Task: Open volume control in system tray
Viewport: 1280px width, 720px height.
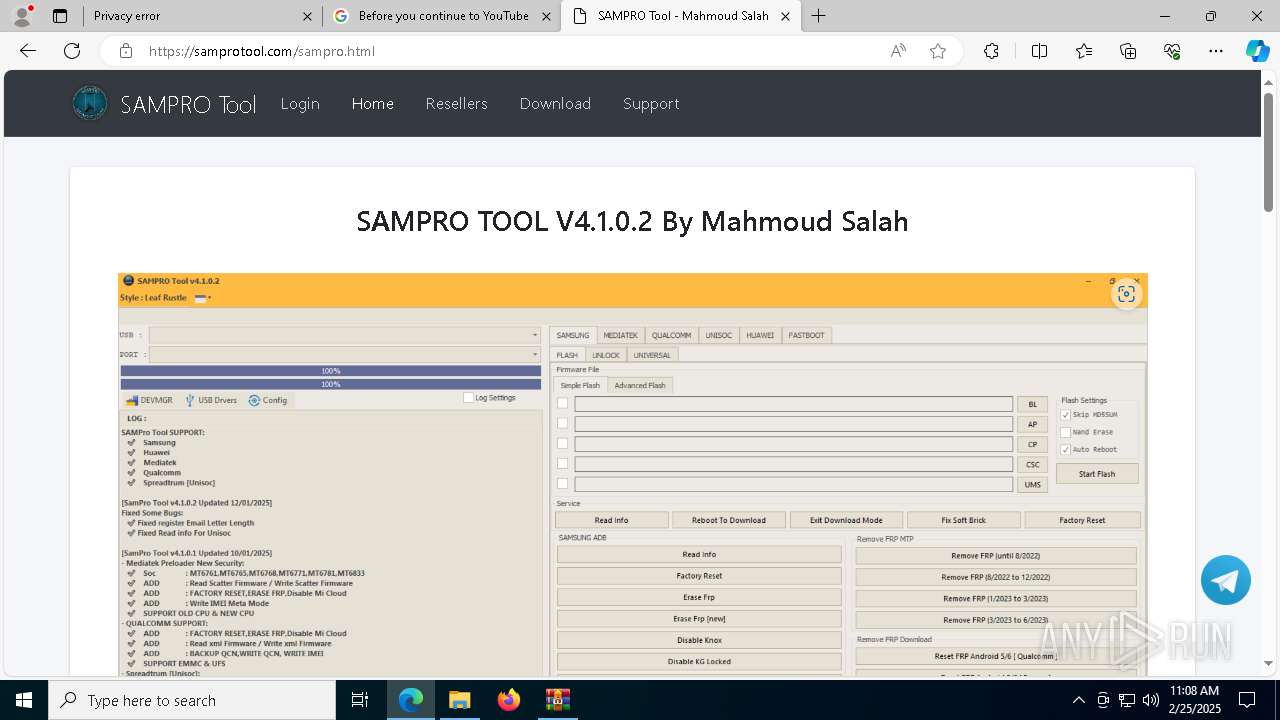Action: tap(1150, 700)
